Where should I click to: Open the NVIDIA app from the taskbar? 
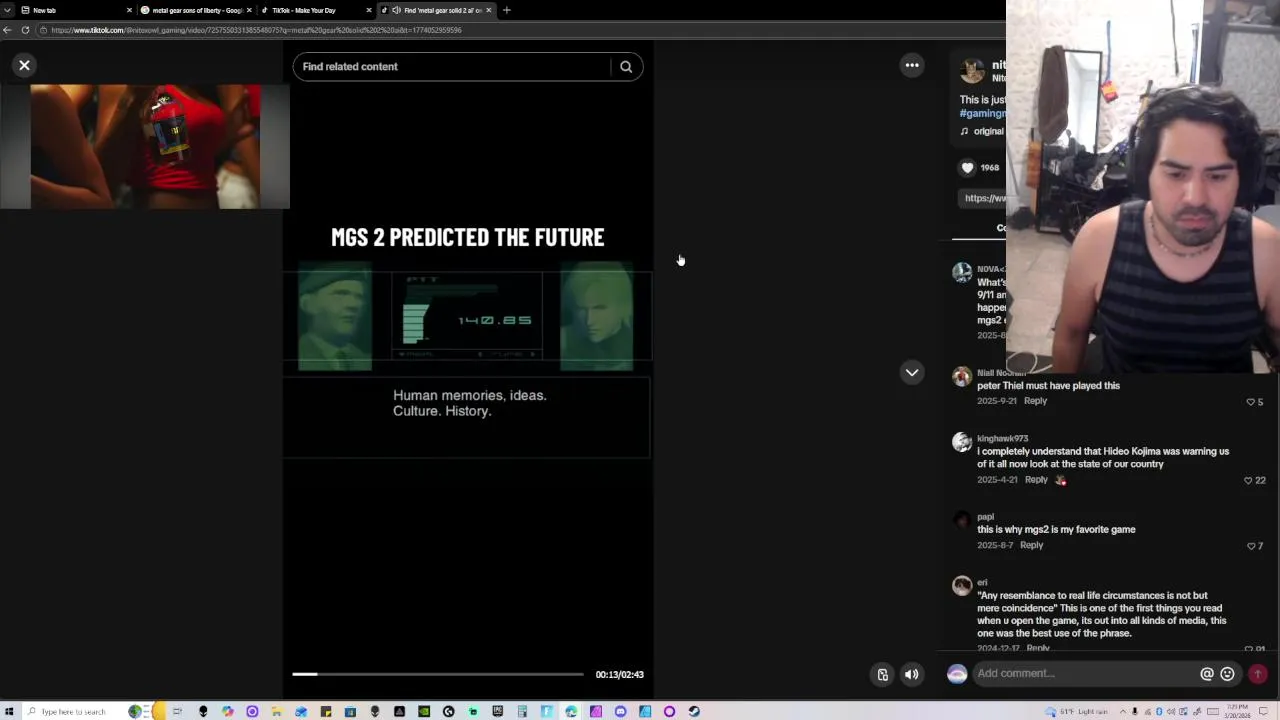coord(424,712)
